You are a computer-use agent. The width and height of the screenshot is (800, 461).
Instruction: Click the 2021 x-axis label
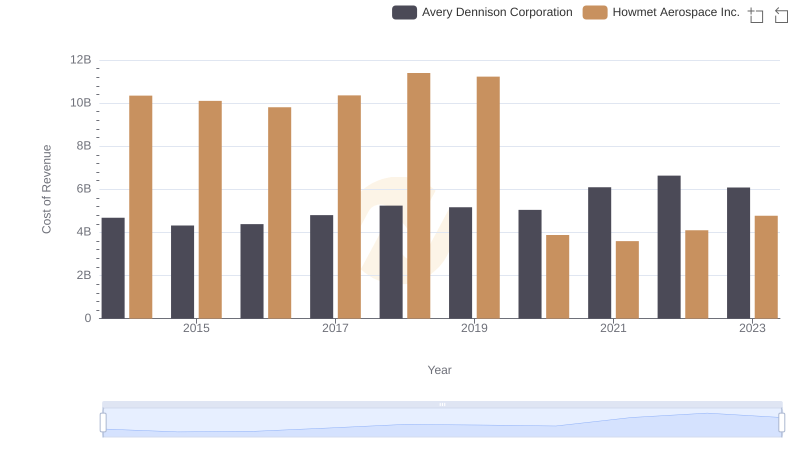click(x=613, y=328)
